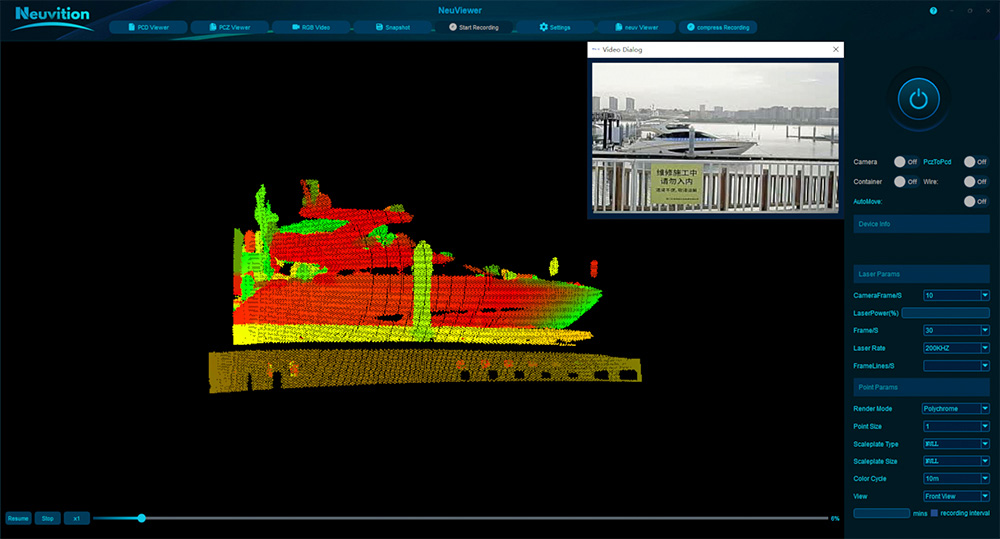Open Settings with the gear icon
The width and height of the screenshot is (1000, 539).
pos(543,27)
